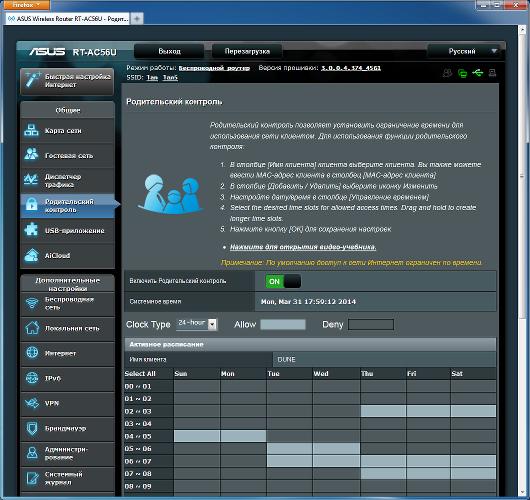Open VPN settings icon
Image resolution: width=530 pixels, height=500 pixels.
tap(32, 403)
